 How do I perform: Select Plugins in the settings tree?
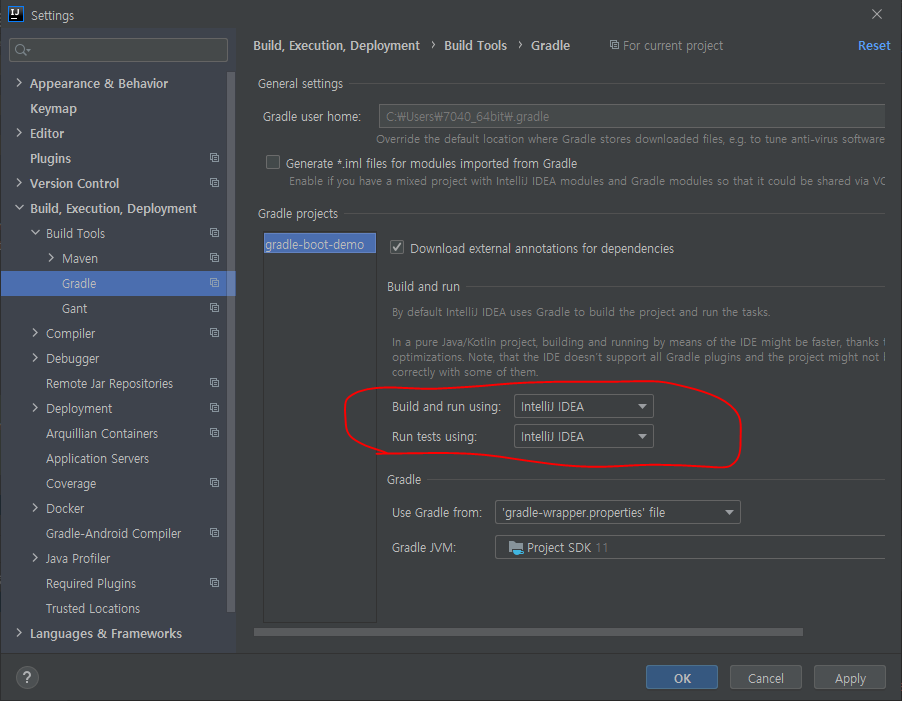[51, 158]
